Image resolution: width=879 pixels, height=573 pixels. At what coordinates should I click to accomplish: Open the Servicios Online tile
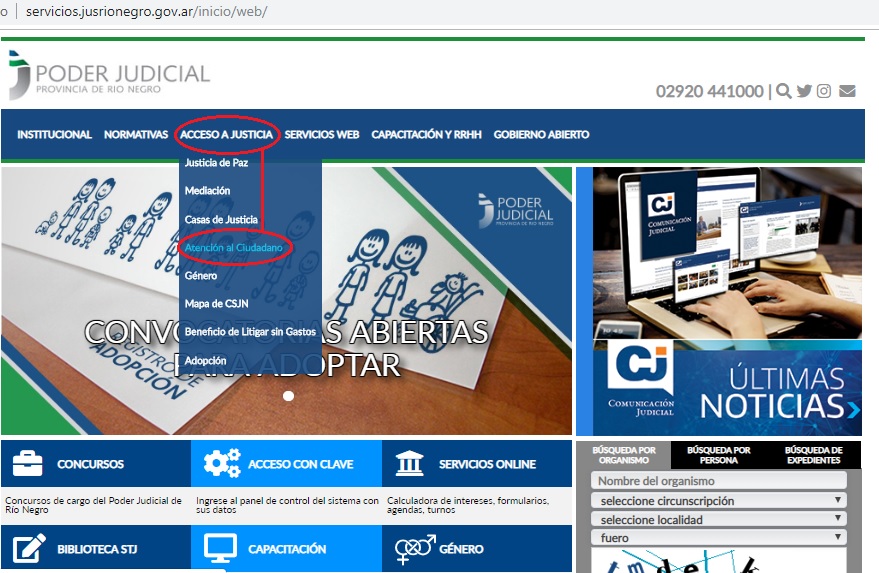tap(477, 463)
